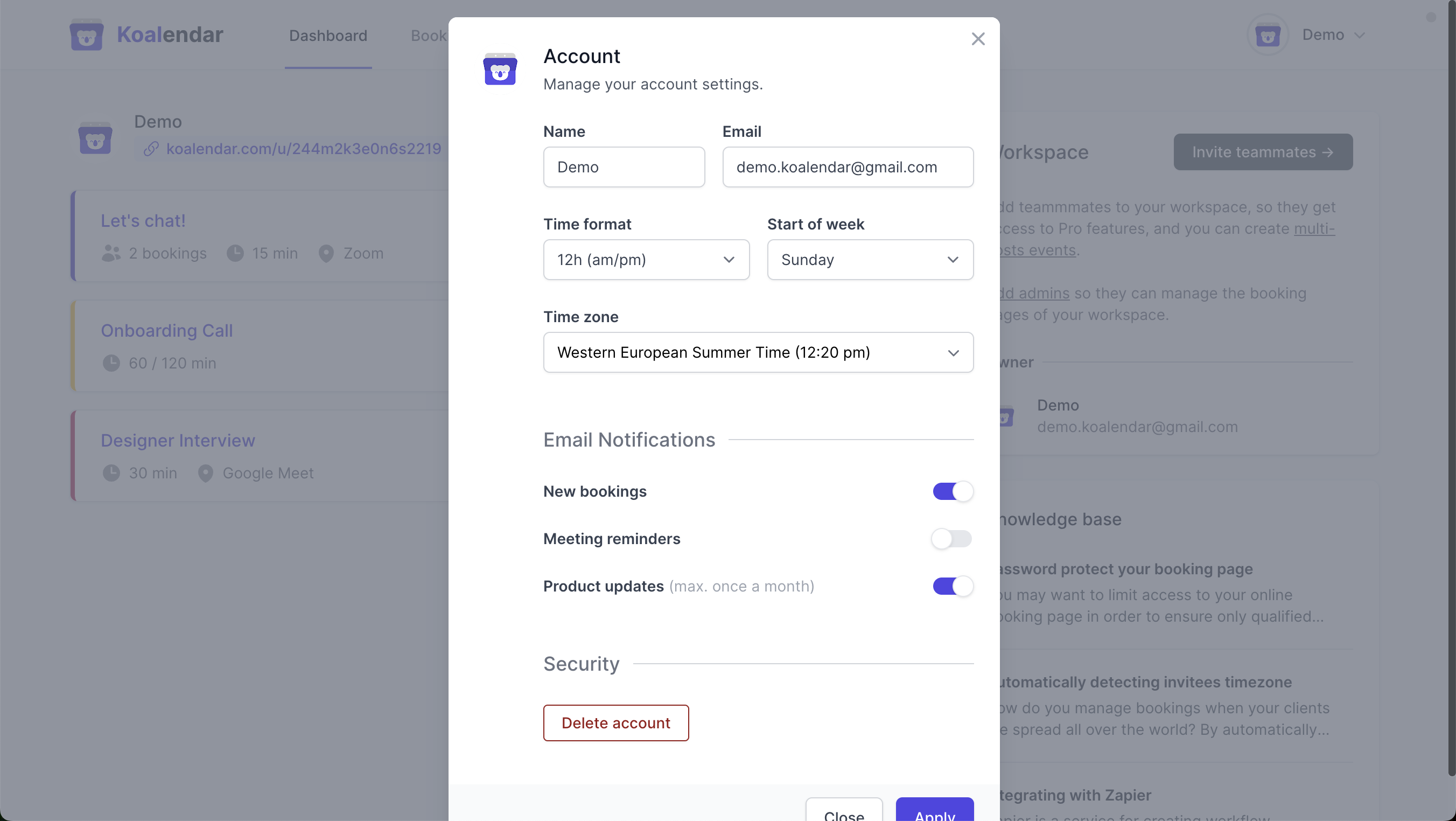Toggle the New bookings email notification switch
This screenshot has width=1456, height=821.
click(953, 491)
